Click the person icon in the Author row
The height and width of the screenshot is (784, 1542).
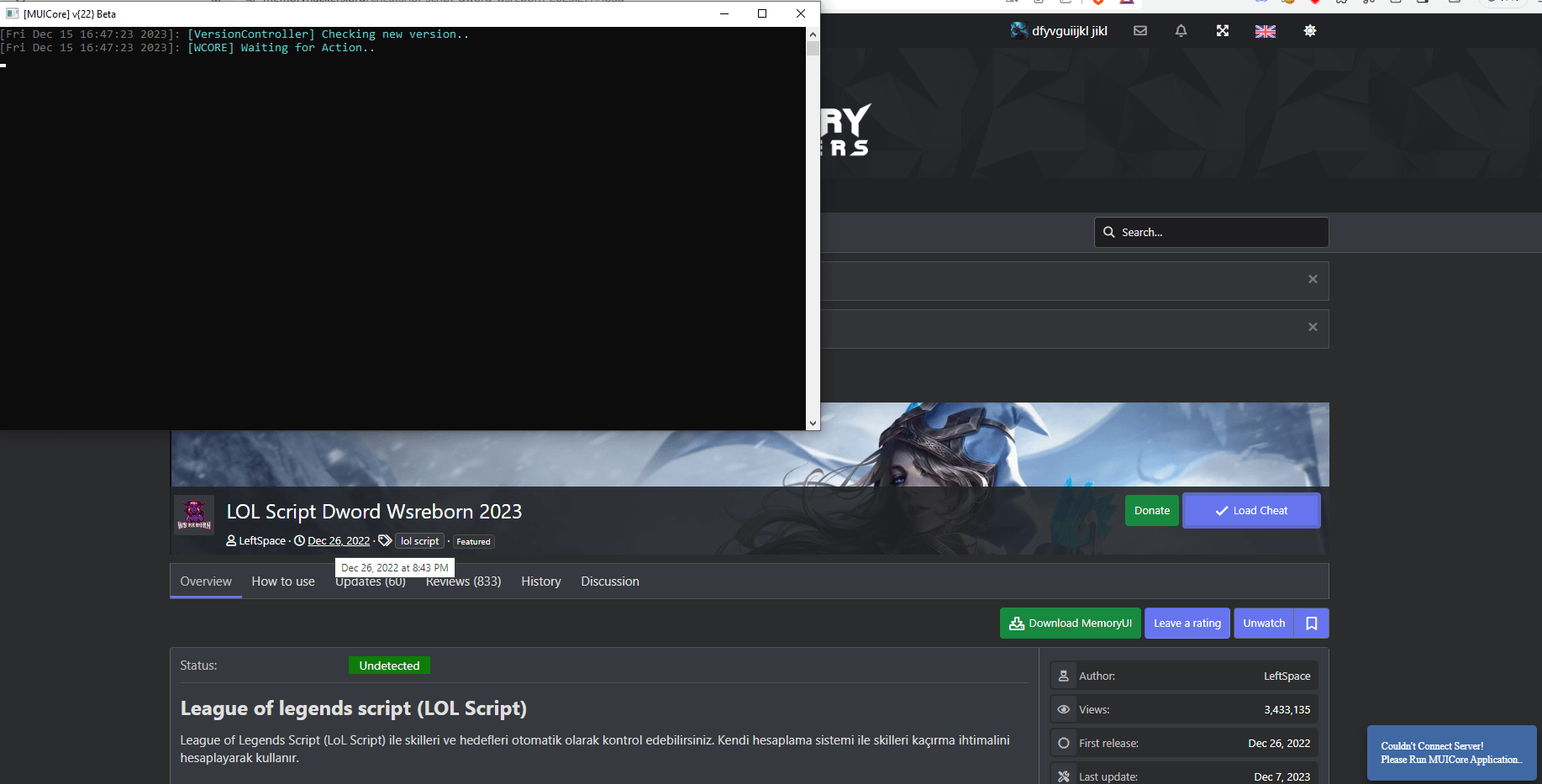[x=1064, y=676]
